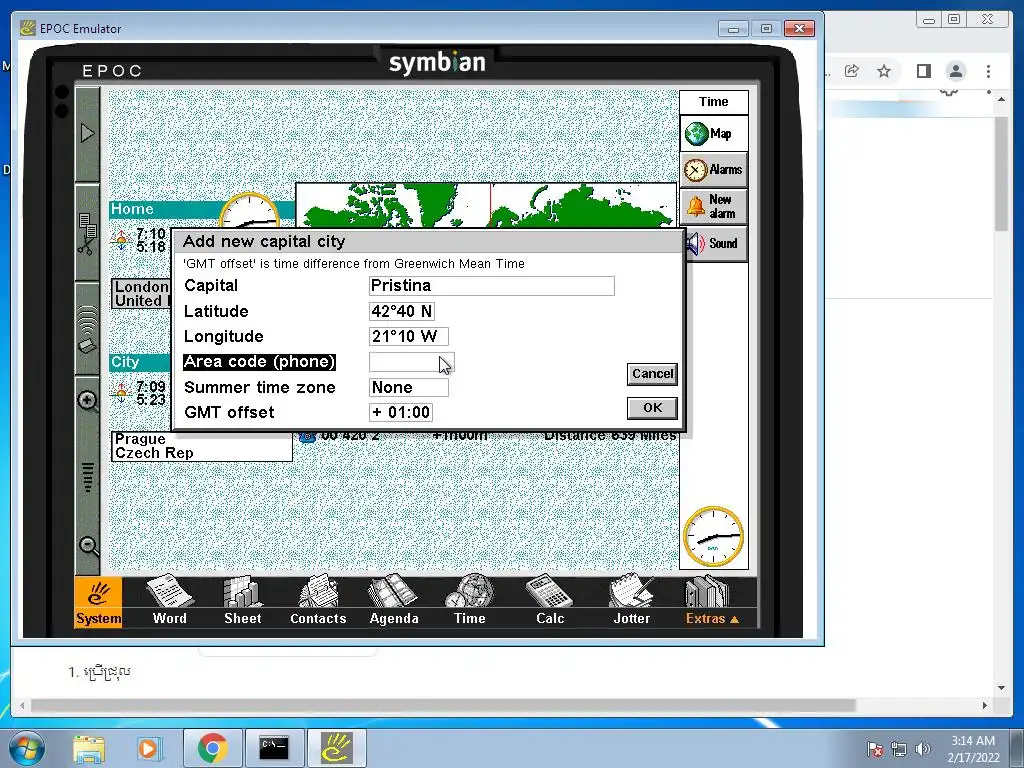The width and height of the screenshot is (1024, 768).
Task: Bookmark page with Chrome star icon
Action: click(884, 71)
